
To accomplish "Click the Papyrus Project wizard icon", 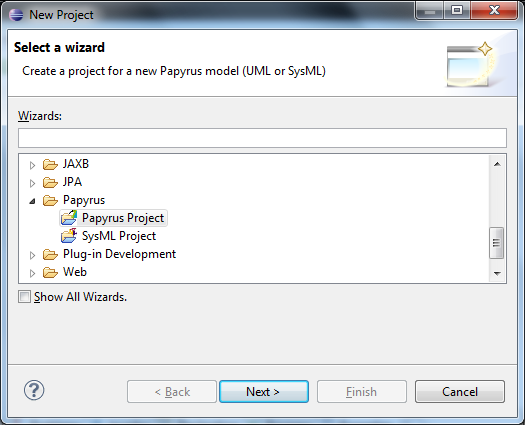I will (69, 218).
